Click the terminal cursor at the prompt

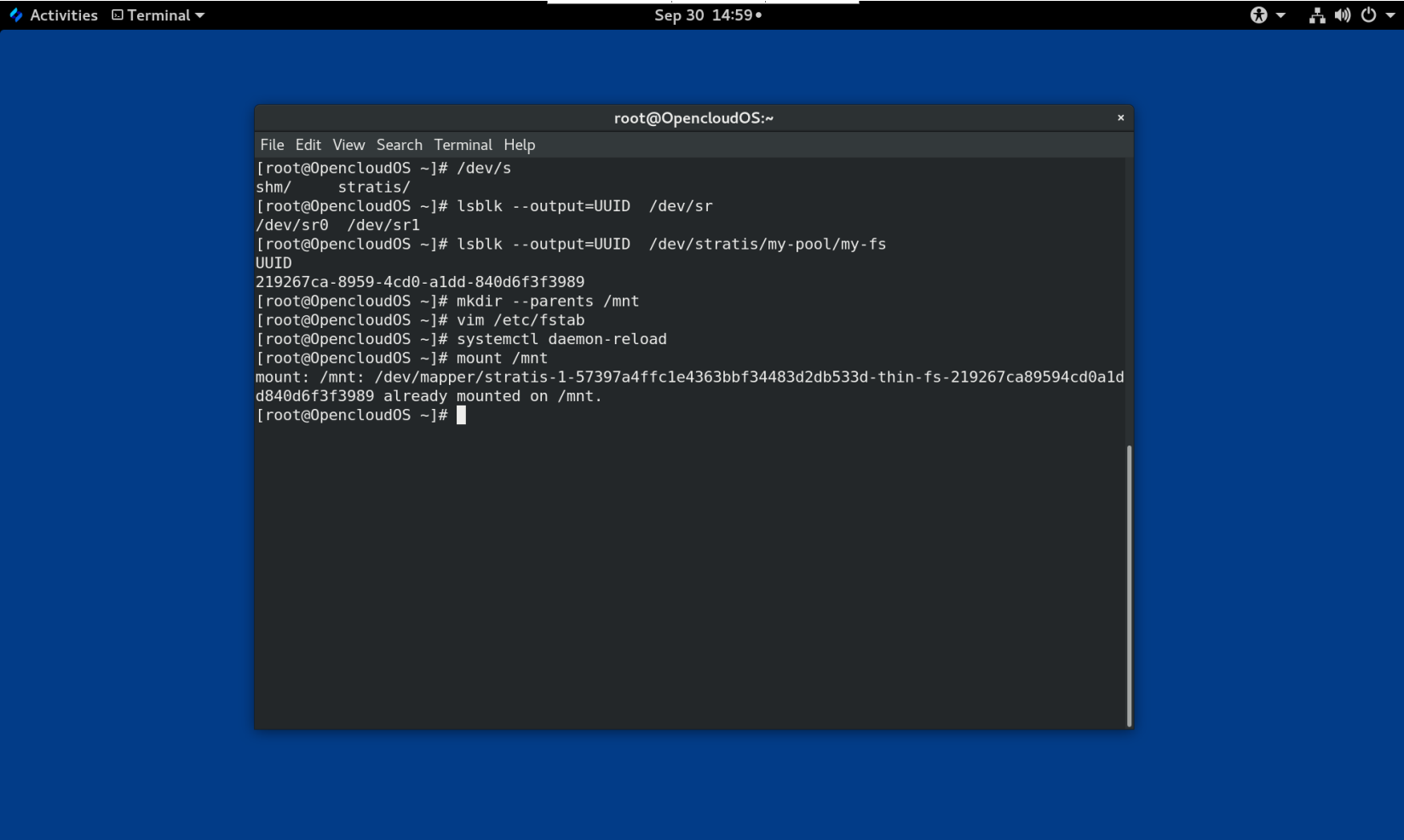coord(461,415)
